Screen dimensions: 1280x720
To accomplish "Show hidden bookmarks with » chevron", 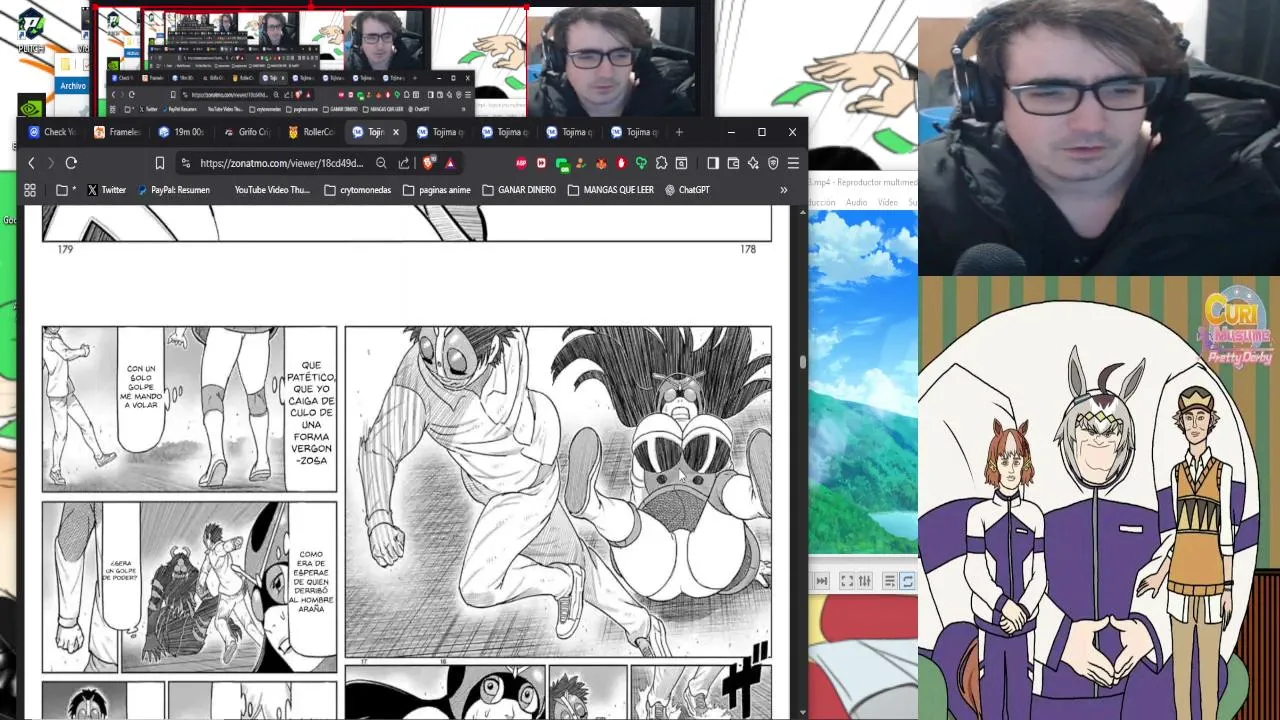I will tap(784, 190).
